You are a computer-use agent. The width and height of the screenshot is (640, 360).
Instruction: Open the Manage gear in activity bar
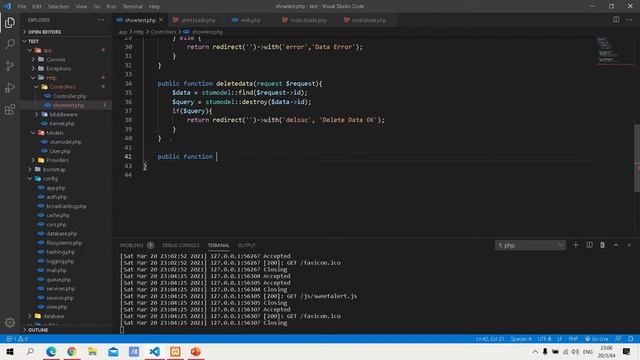click(10, 322)
